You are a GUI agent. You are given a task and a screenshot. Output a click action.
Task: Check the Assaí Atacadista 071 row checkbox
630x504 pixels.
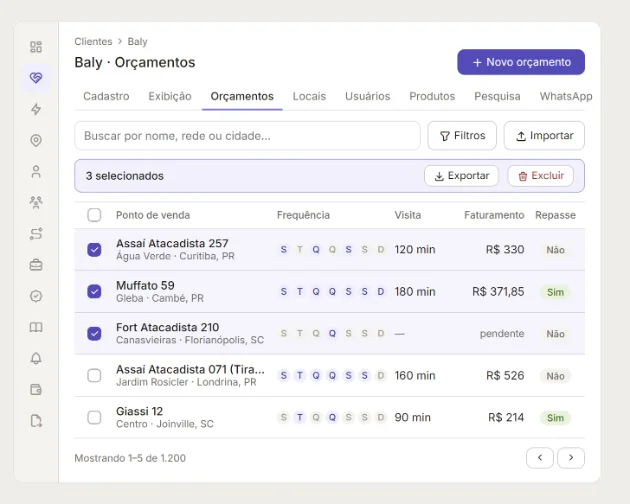pyautogui.click(x=94, y=375)
